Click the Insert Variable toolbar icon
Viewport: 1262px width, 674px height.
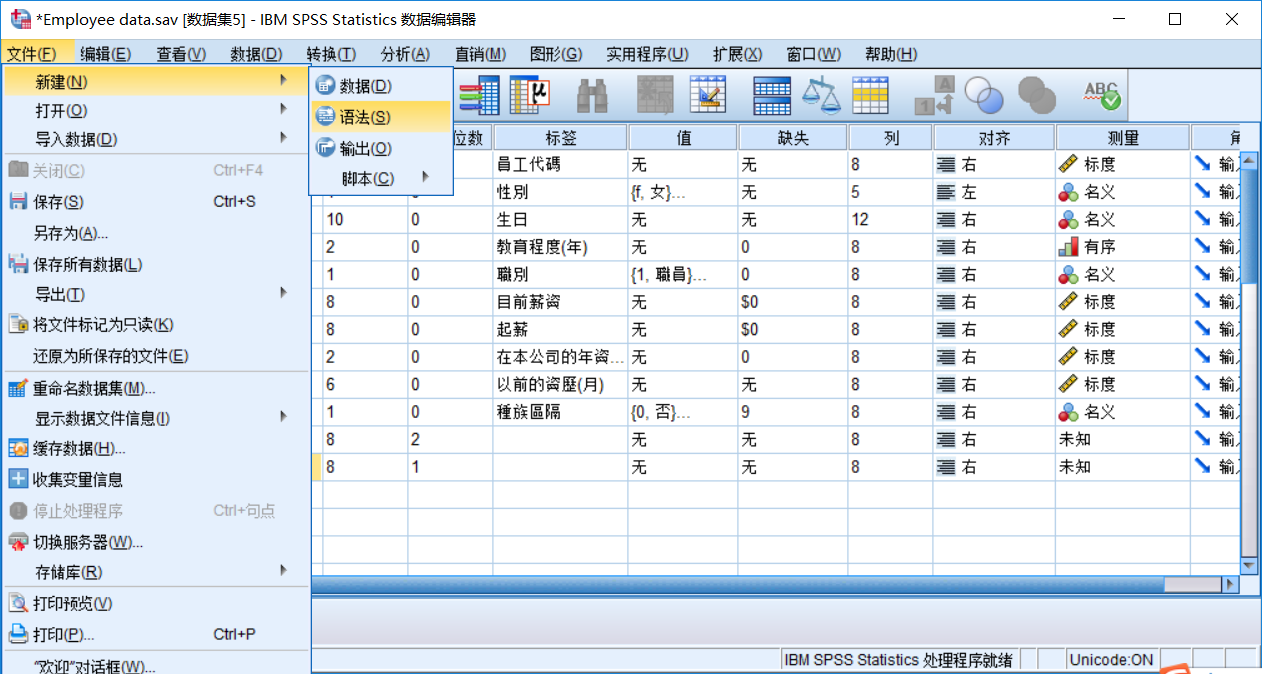pos(708,95)
